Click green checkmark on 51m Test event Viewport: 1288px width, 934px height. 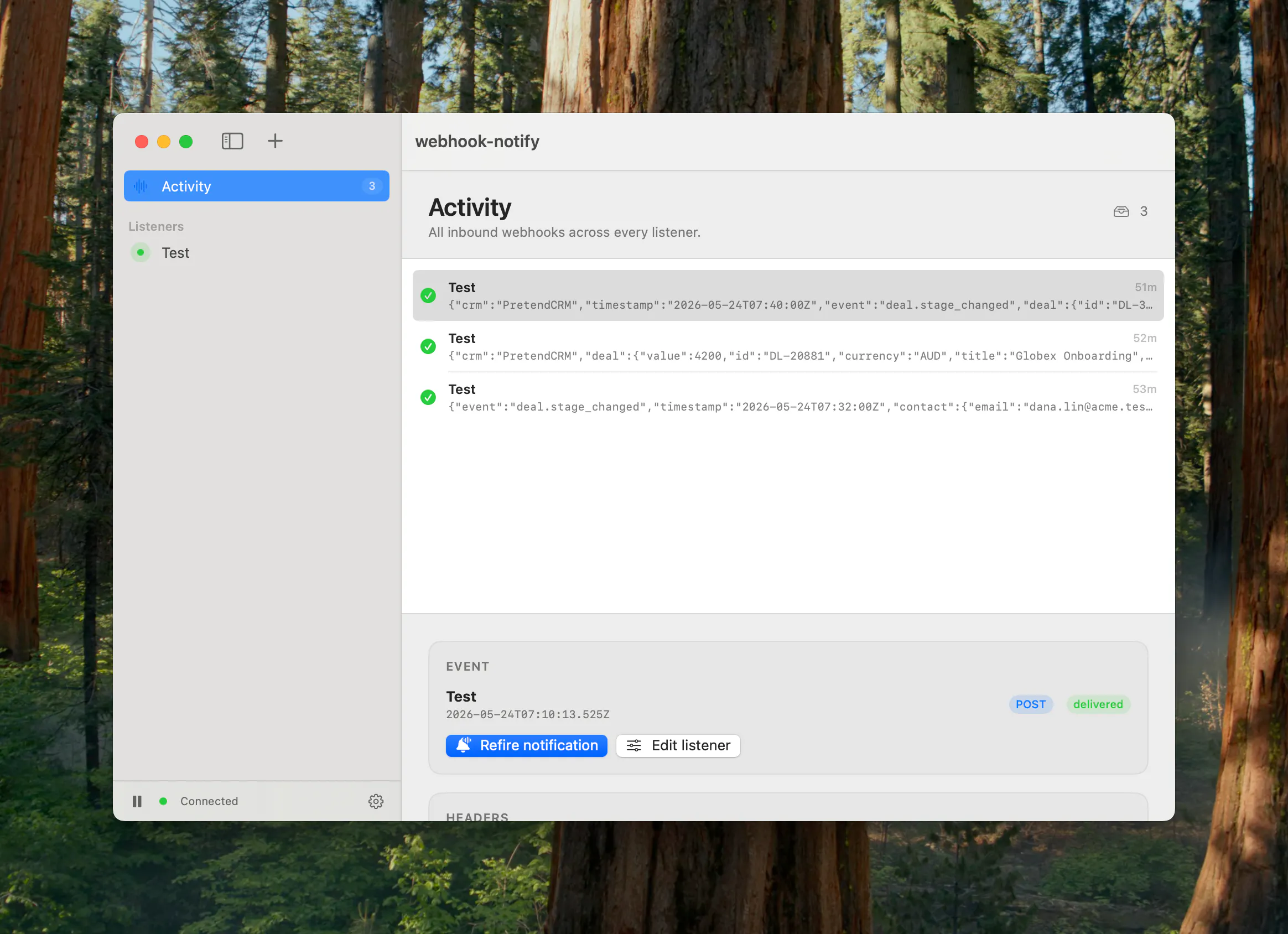coord(428,295)
